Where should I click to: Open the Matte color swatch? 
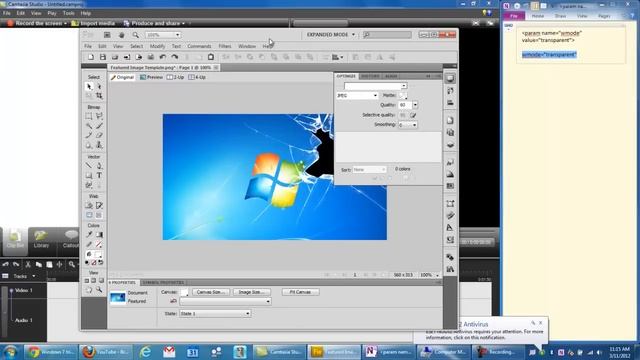click(402, 96)
